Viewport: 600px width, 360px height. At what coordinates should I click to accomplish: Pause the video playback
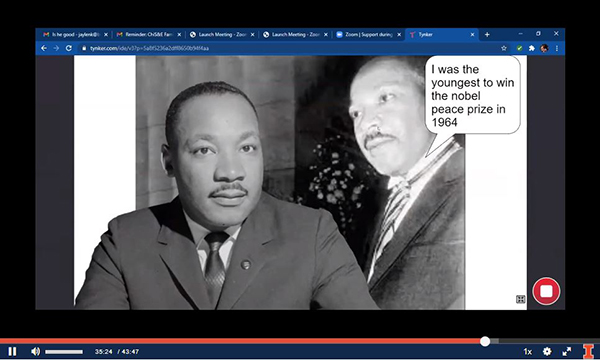[x=12, y=351]
